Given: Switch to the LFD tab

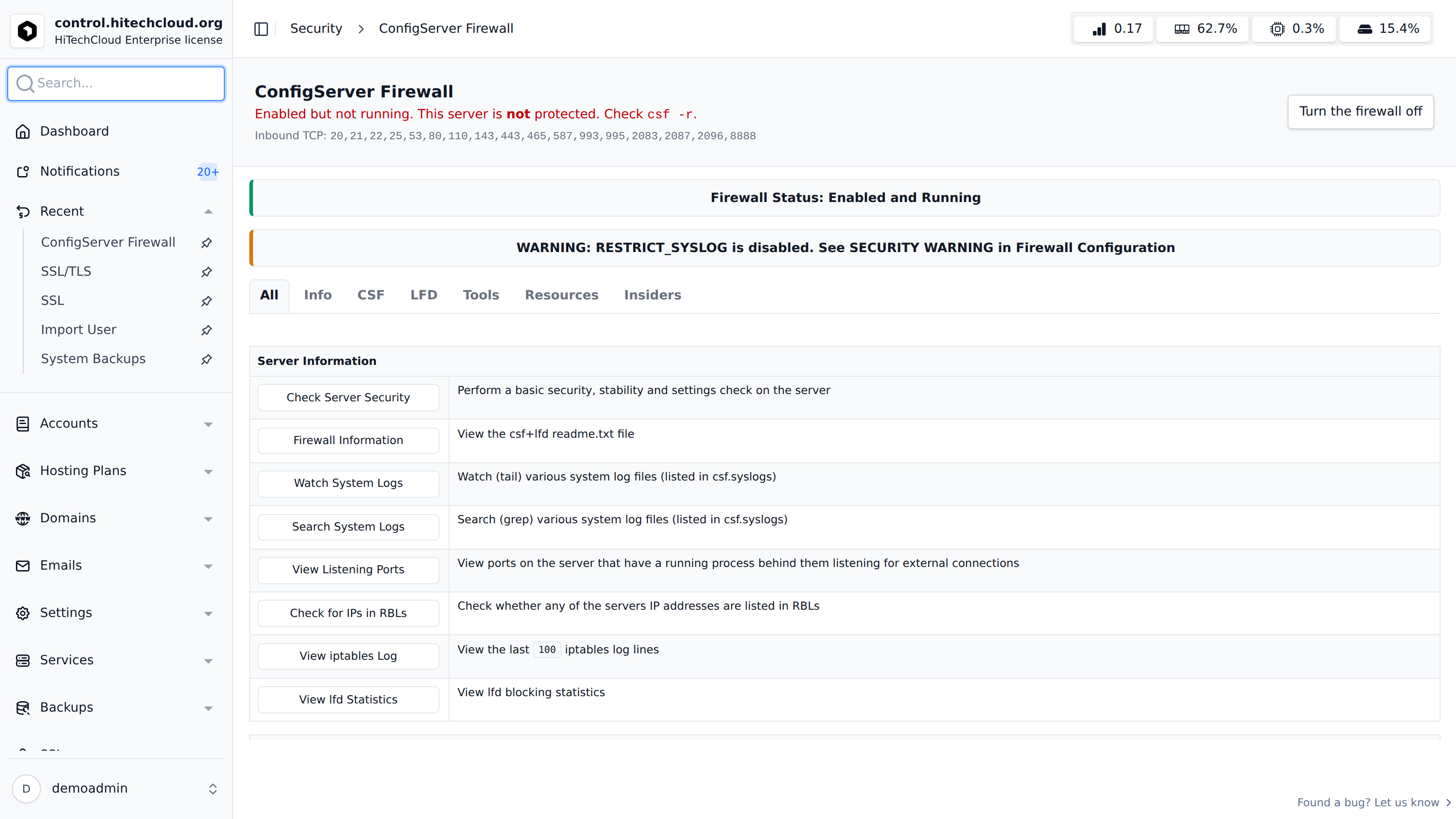Looking at the screenshot, I should 424,295.
